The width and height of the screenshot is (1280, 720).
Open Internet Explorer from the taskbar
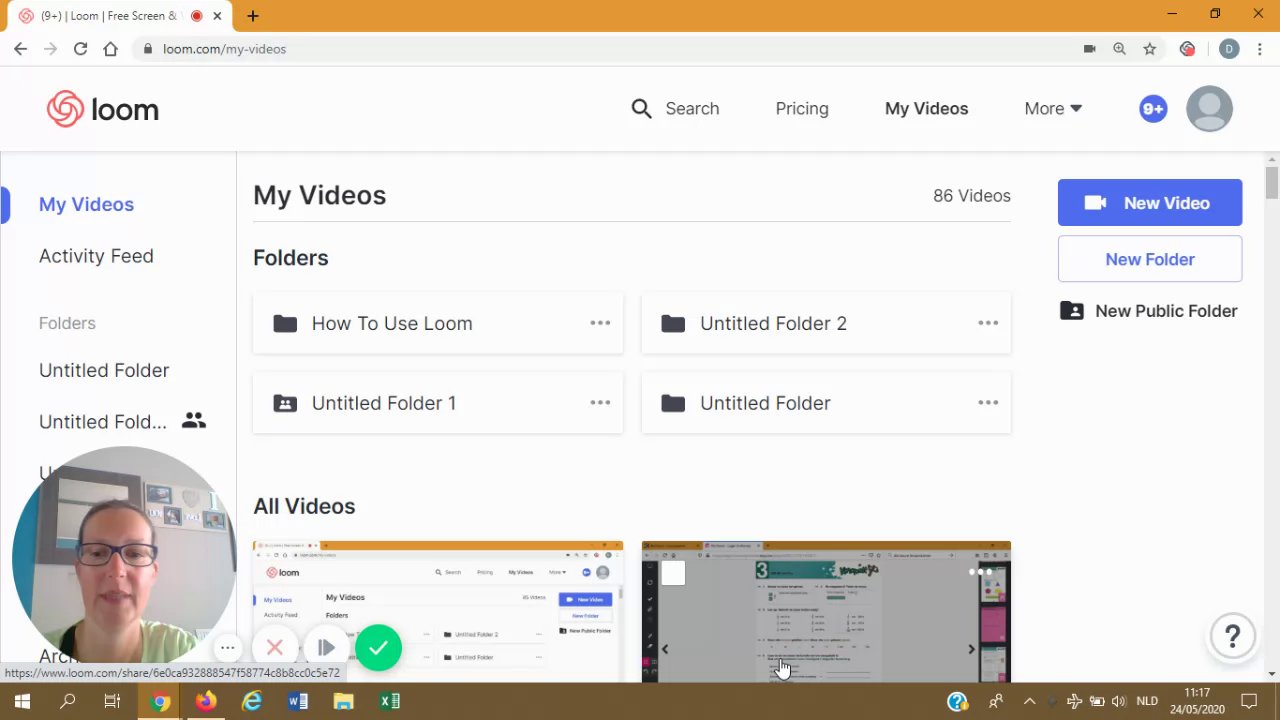pos(252,701)
